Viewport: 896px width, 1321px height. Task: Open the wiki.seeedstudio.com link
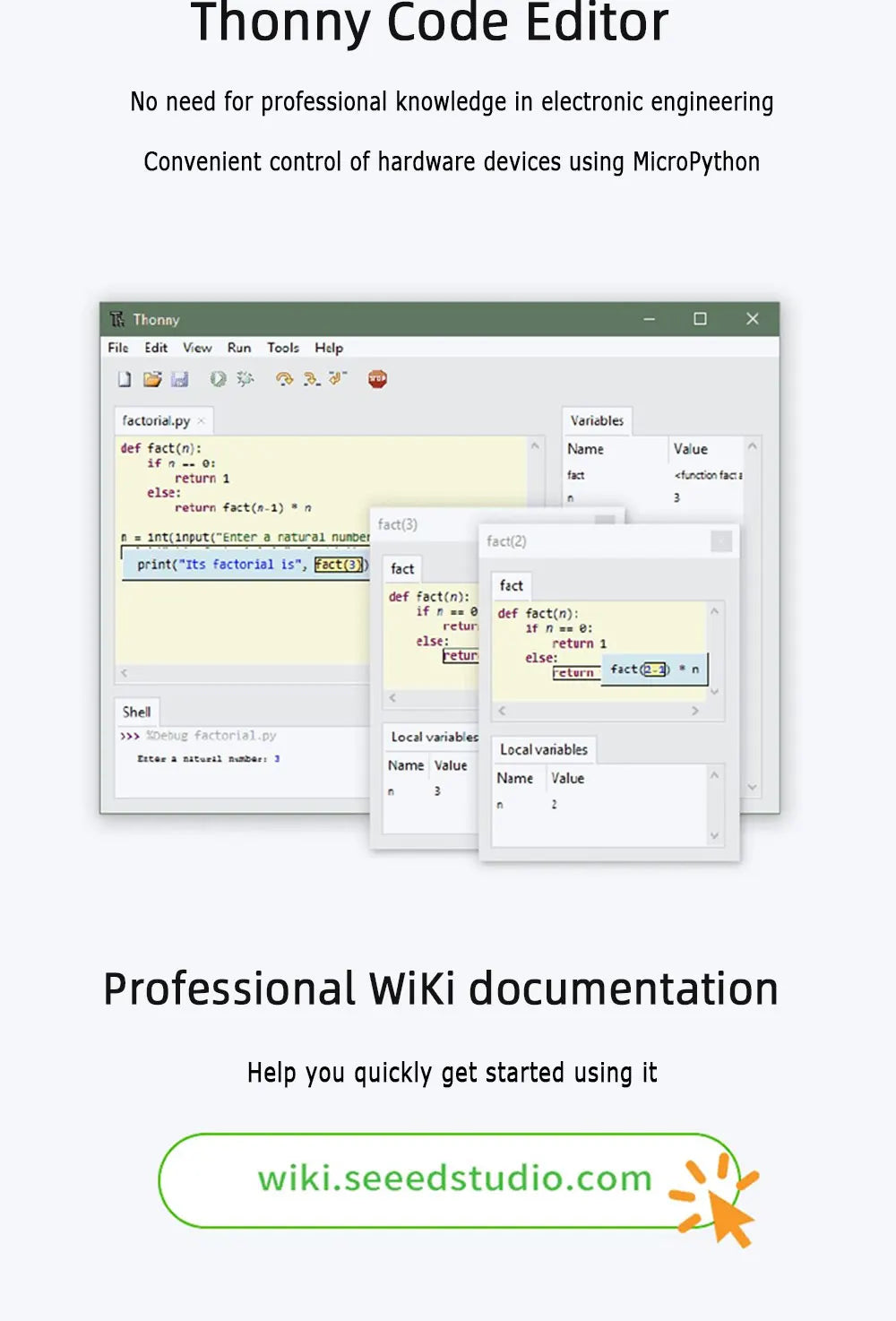[454, 1179]
